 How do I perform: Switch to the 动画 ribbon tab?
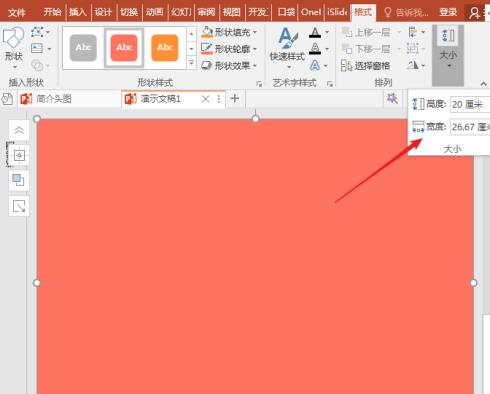[154, 12]
